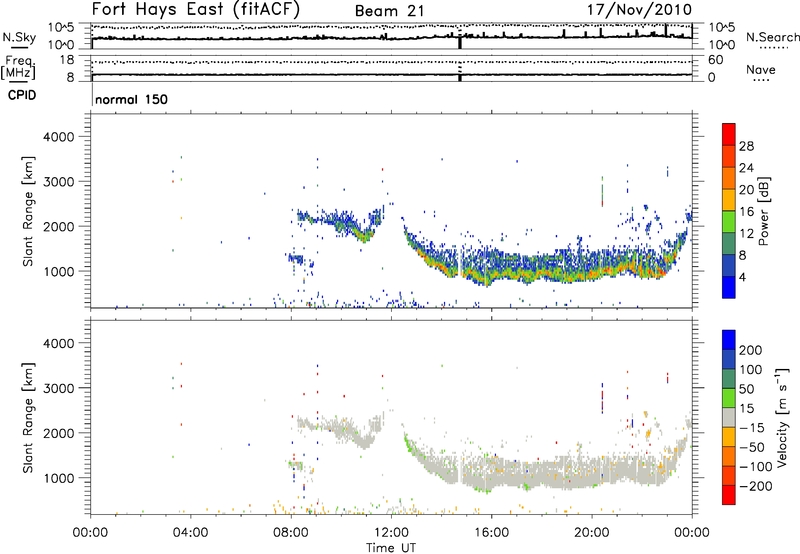This screenshot has height=554, width=800.
Task: Click the '-50' label on velocity color bar
Action: coord(751,448)
